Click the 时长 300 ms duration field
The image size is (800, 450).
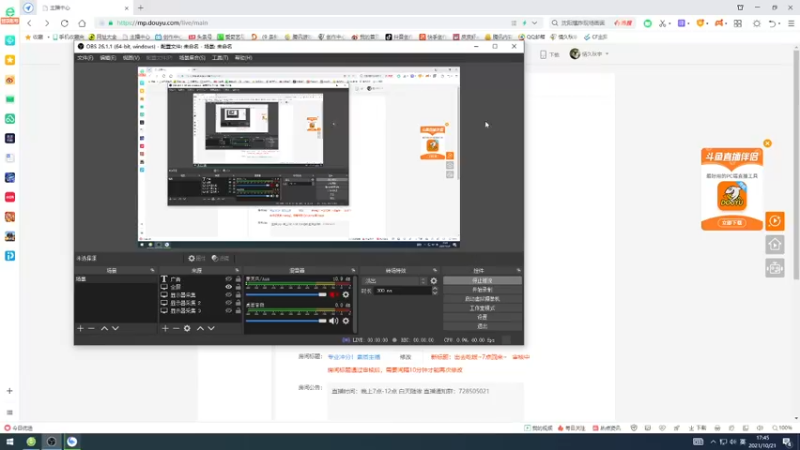(x=402, y=290)
